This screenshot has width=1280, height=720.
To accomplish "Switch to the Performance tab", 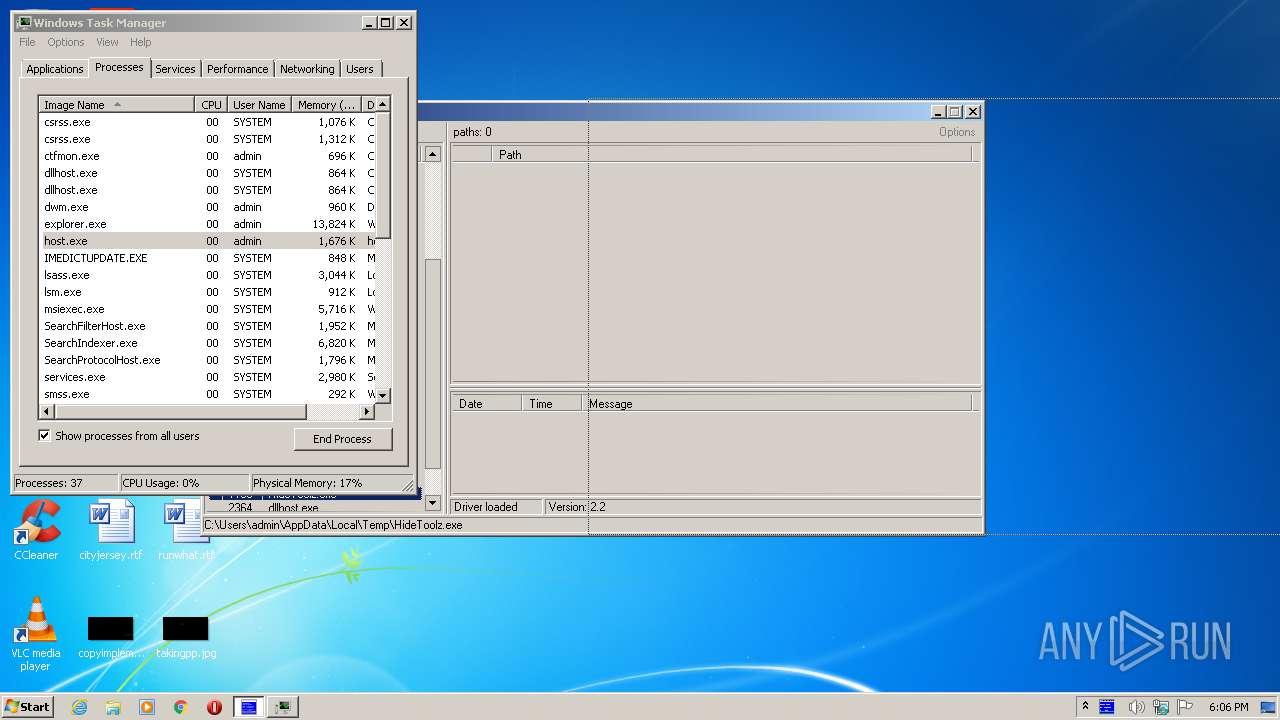I will click(x=237, y=69).
